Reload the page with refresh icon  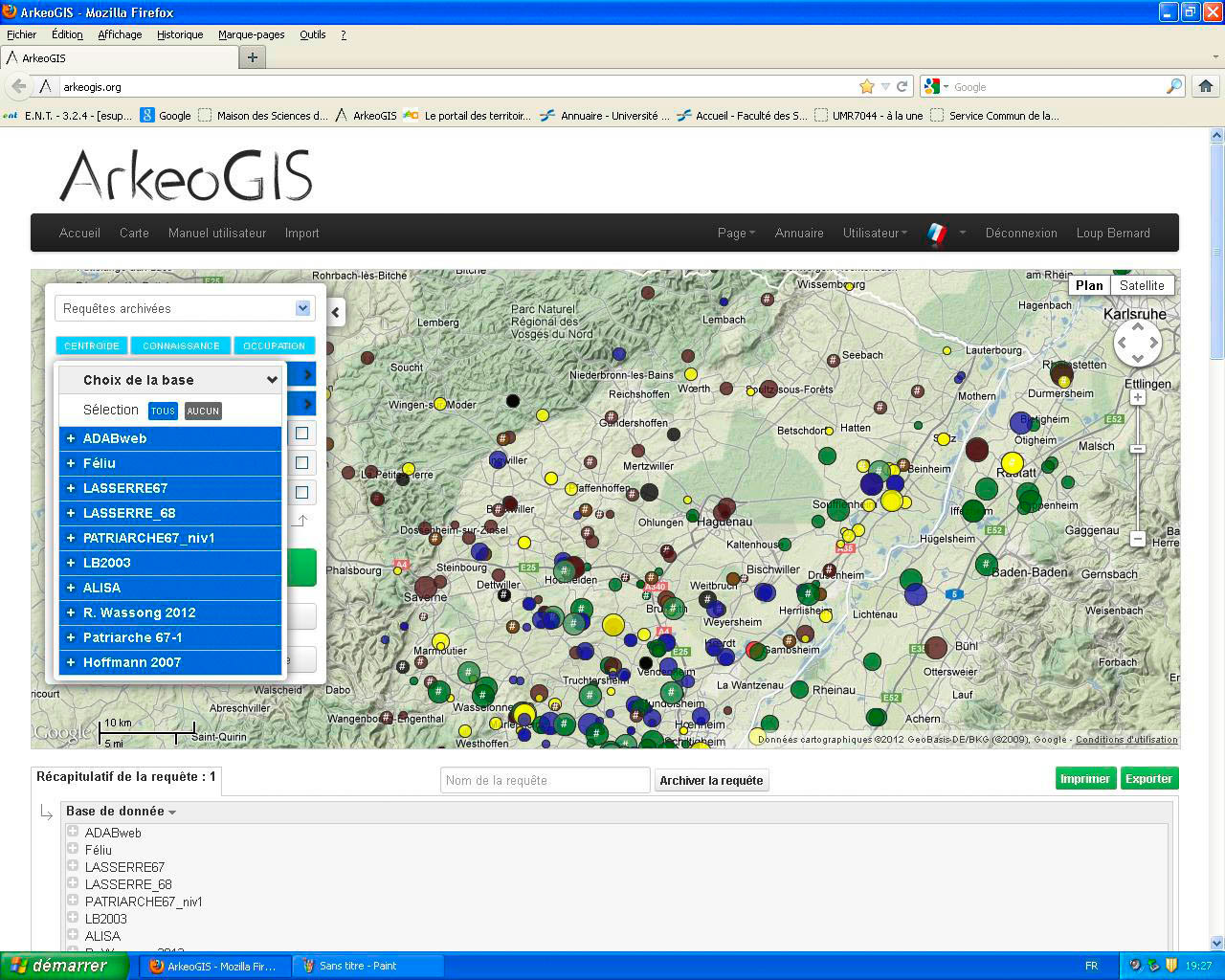(x=902, y=86)
